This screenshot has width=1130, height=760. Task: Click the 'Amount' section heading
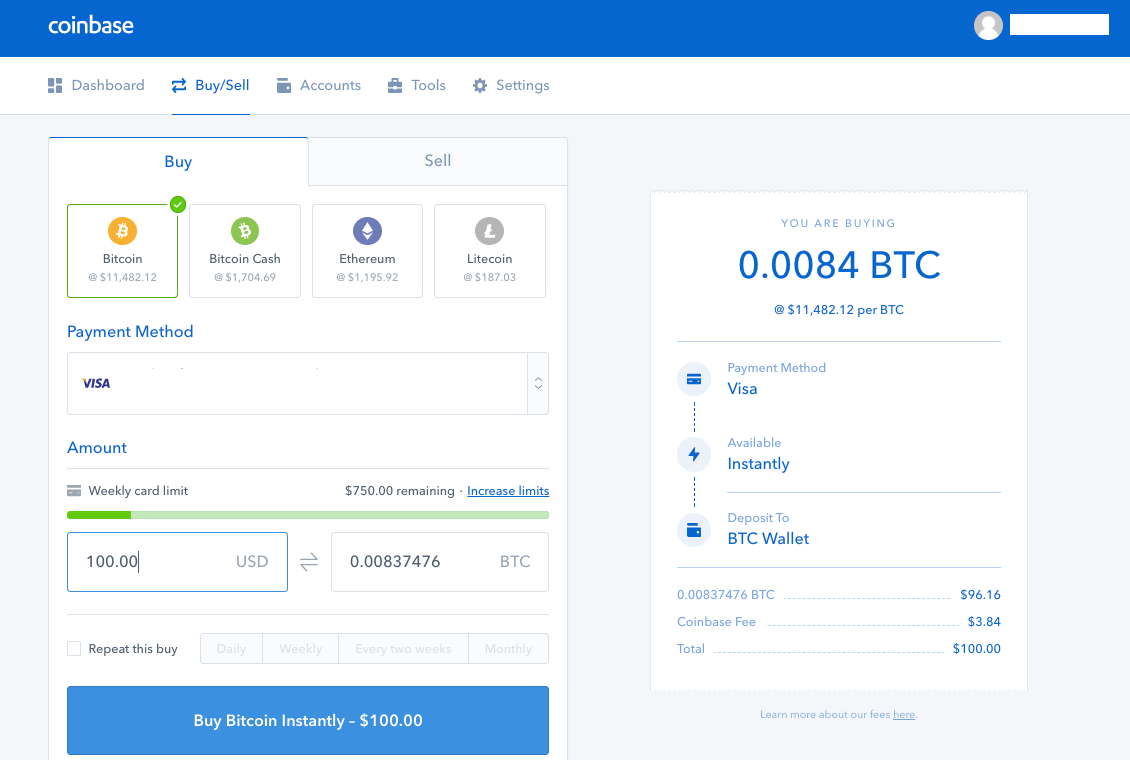[x=97, y=447]
